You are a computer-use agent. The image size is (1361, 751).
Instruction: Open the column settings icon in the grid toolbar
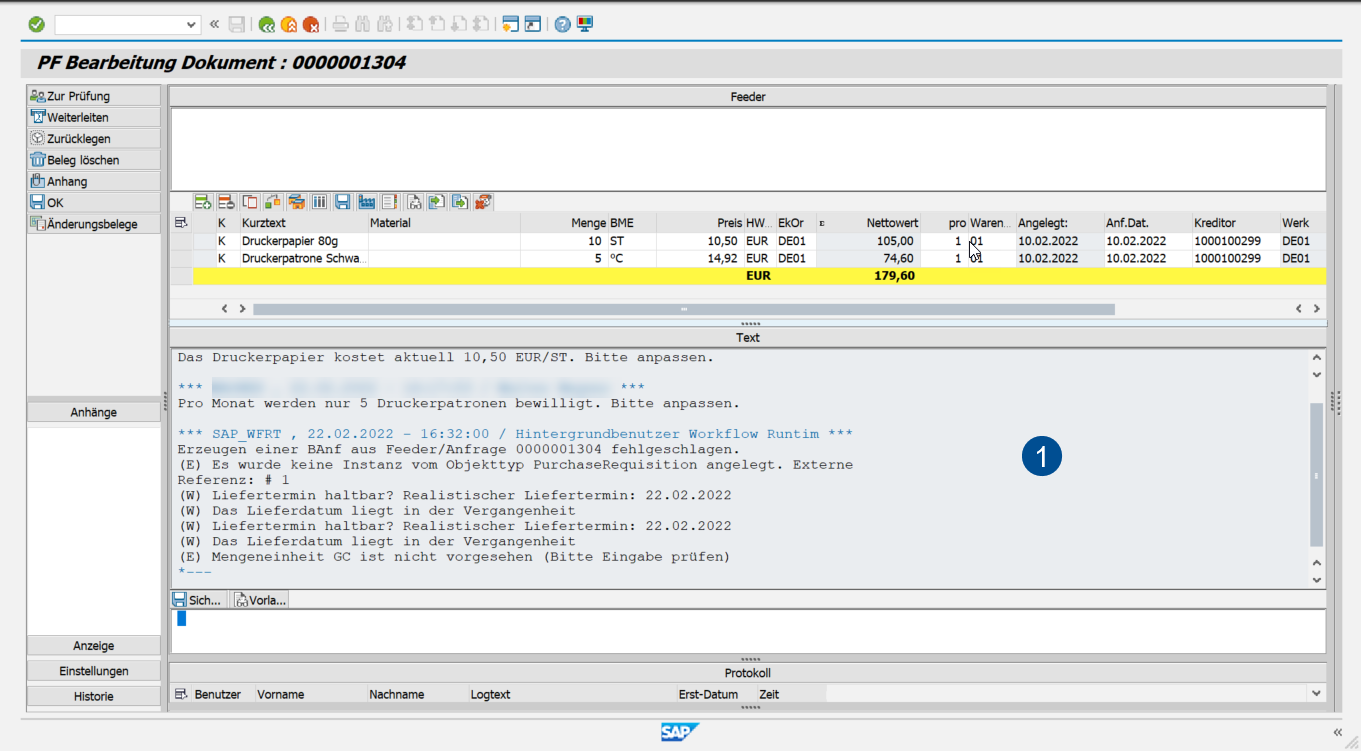click(319, 202)
